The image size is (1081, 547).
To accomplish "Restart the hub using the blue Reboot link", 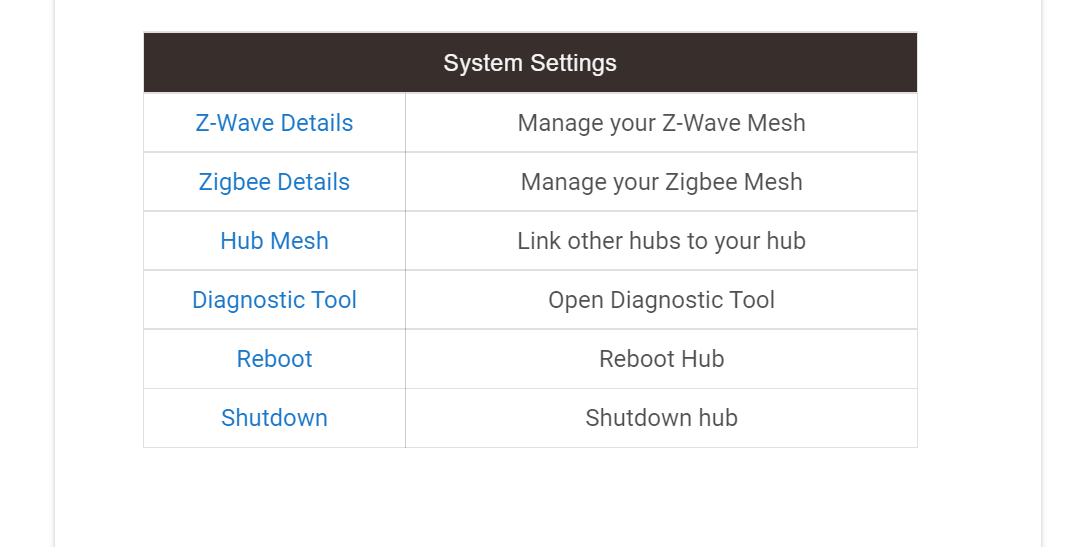I will click(x=274, y=359).
